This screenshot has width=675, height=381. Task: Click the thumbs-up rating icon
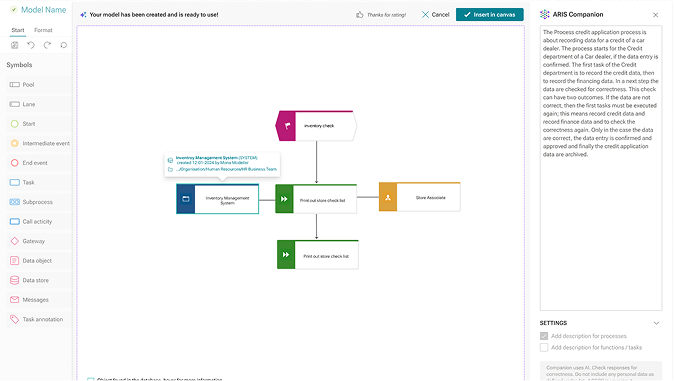click(x=359, y=15)
